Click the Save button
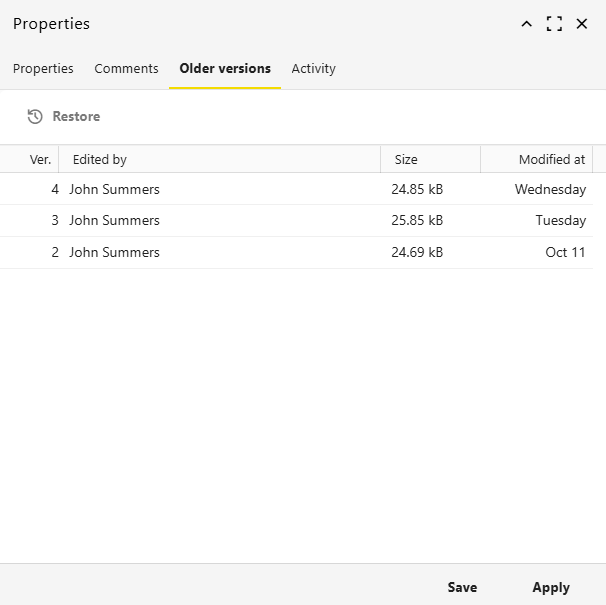 462,587
